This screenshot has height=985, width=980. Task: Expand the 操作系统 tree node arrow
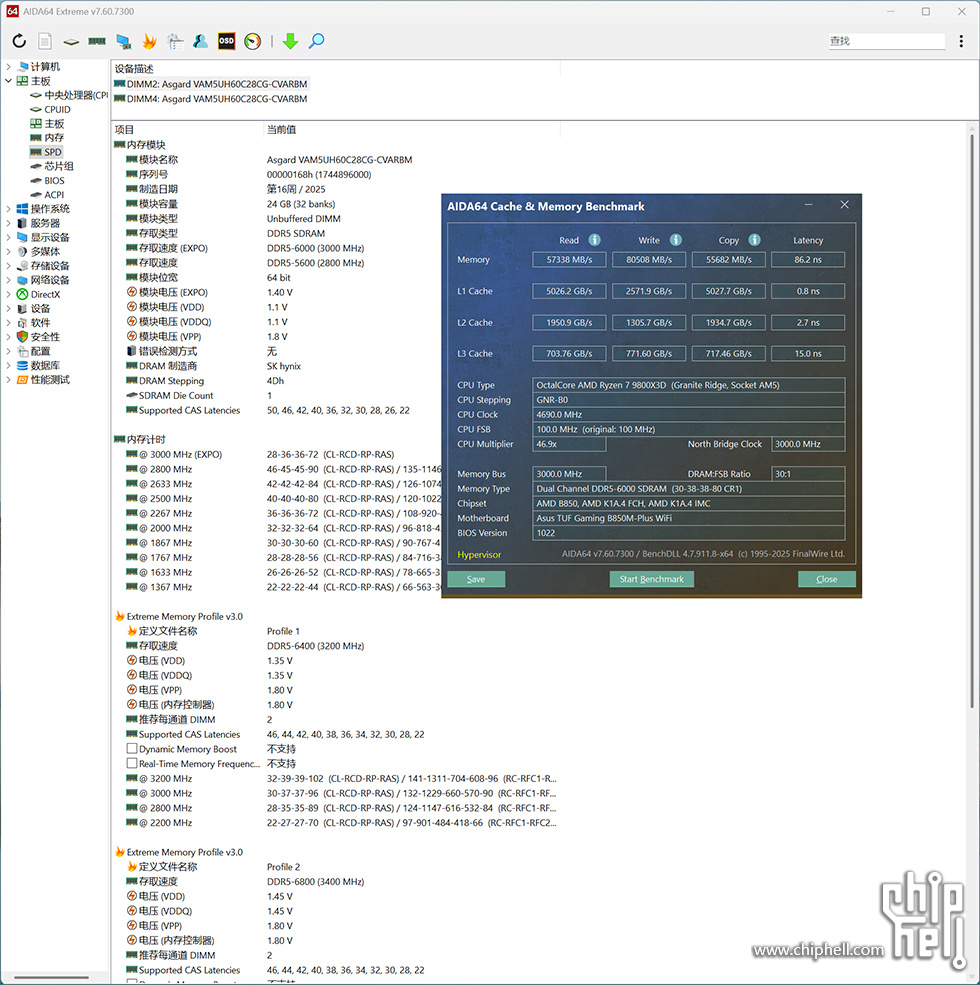pyautogui.click(x=8, y=209)
